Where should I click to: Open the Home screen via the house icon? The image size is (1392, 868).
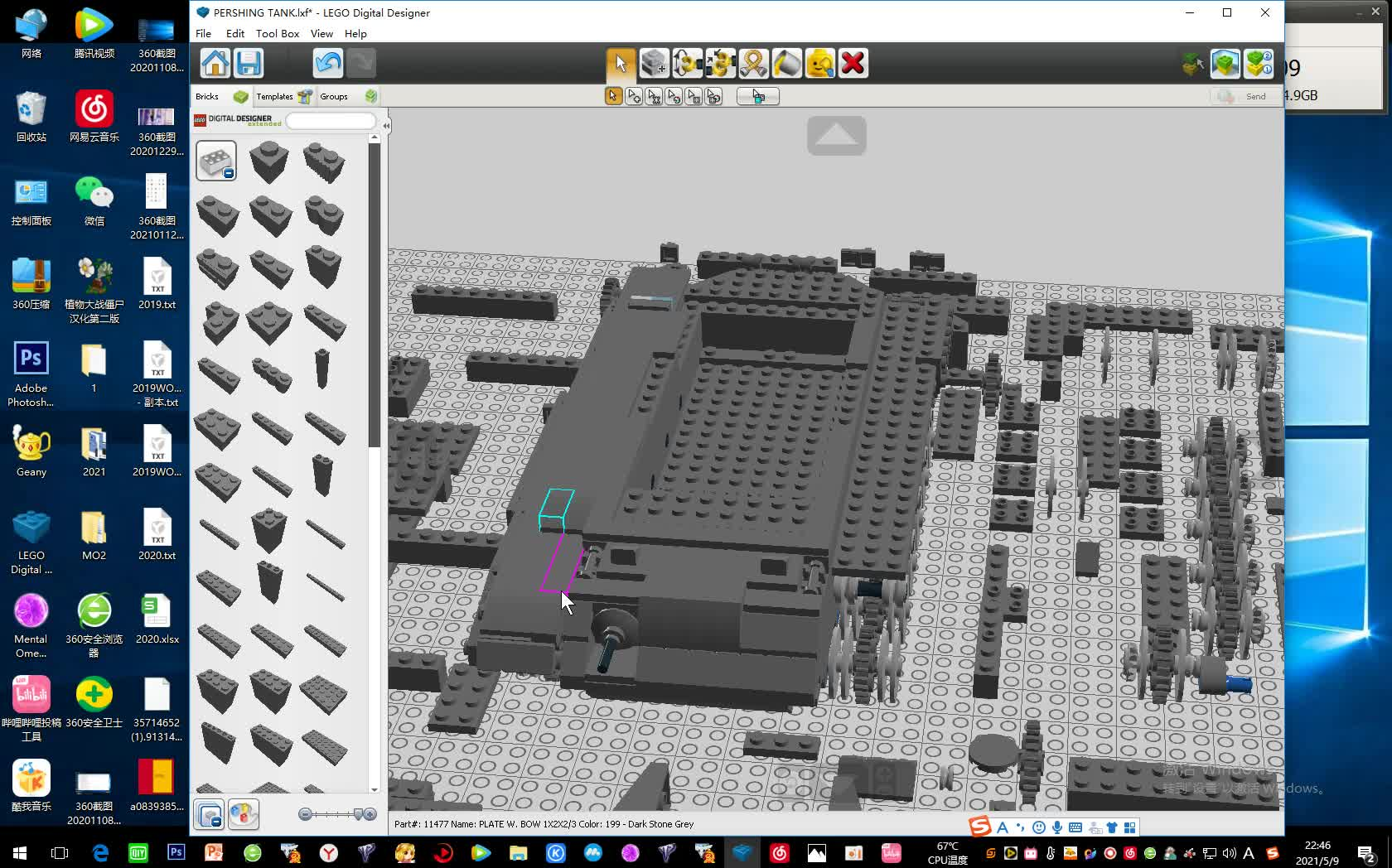(x=215, y=63)
